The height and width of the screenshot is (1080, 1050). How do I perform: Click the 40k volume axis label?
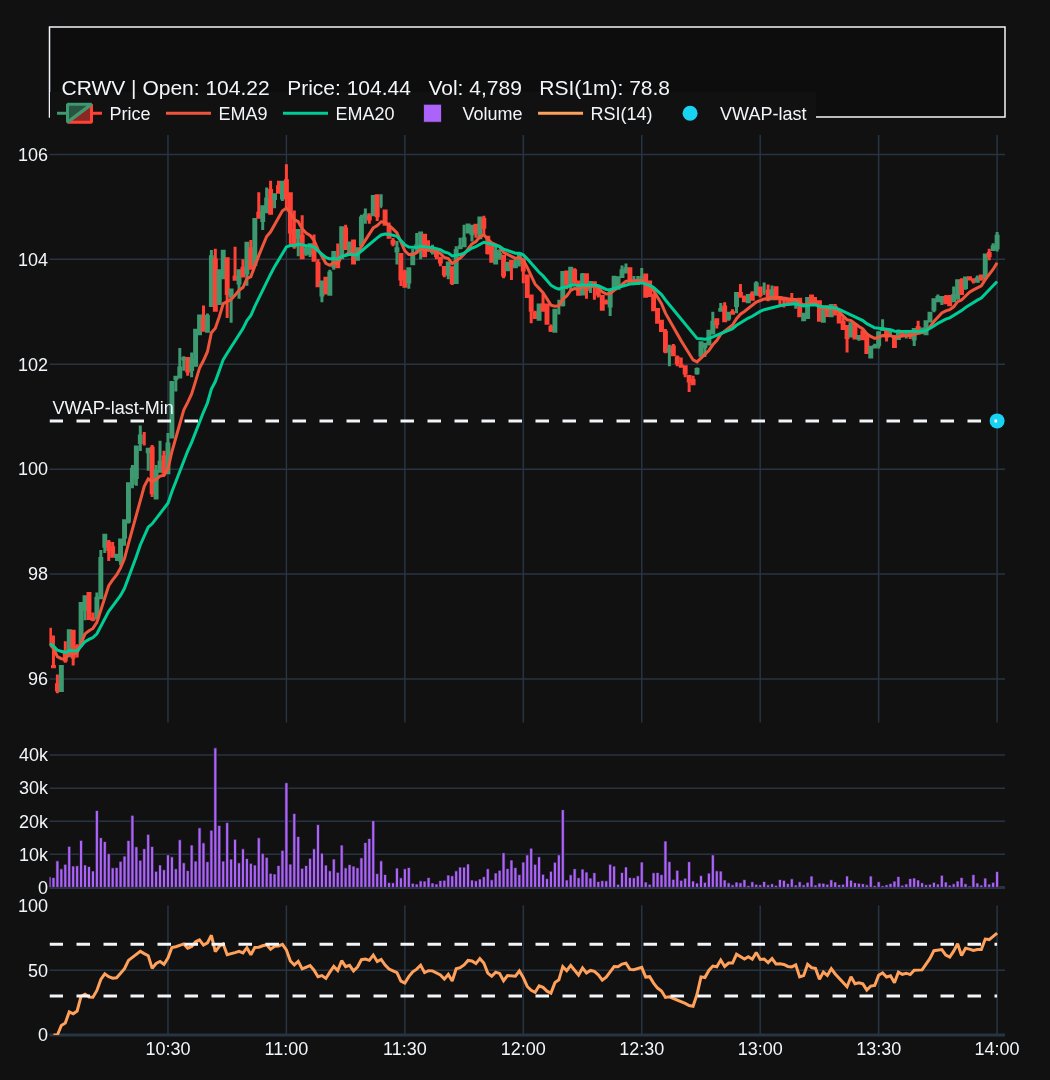coord(33,755)
